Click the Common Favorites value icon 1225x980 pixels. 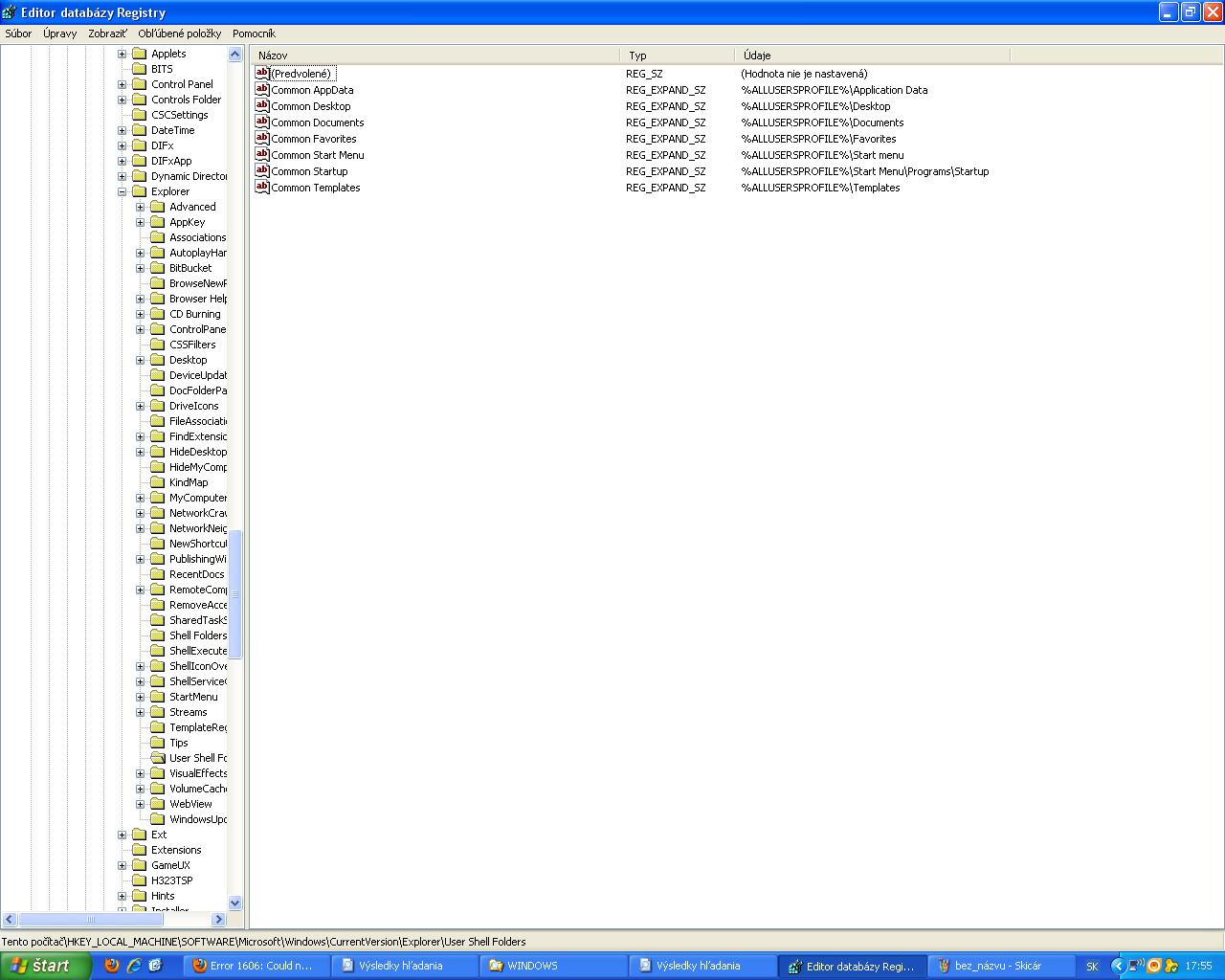coord(262,138)
